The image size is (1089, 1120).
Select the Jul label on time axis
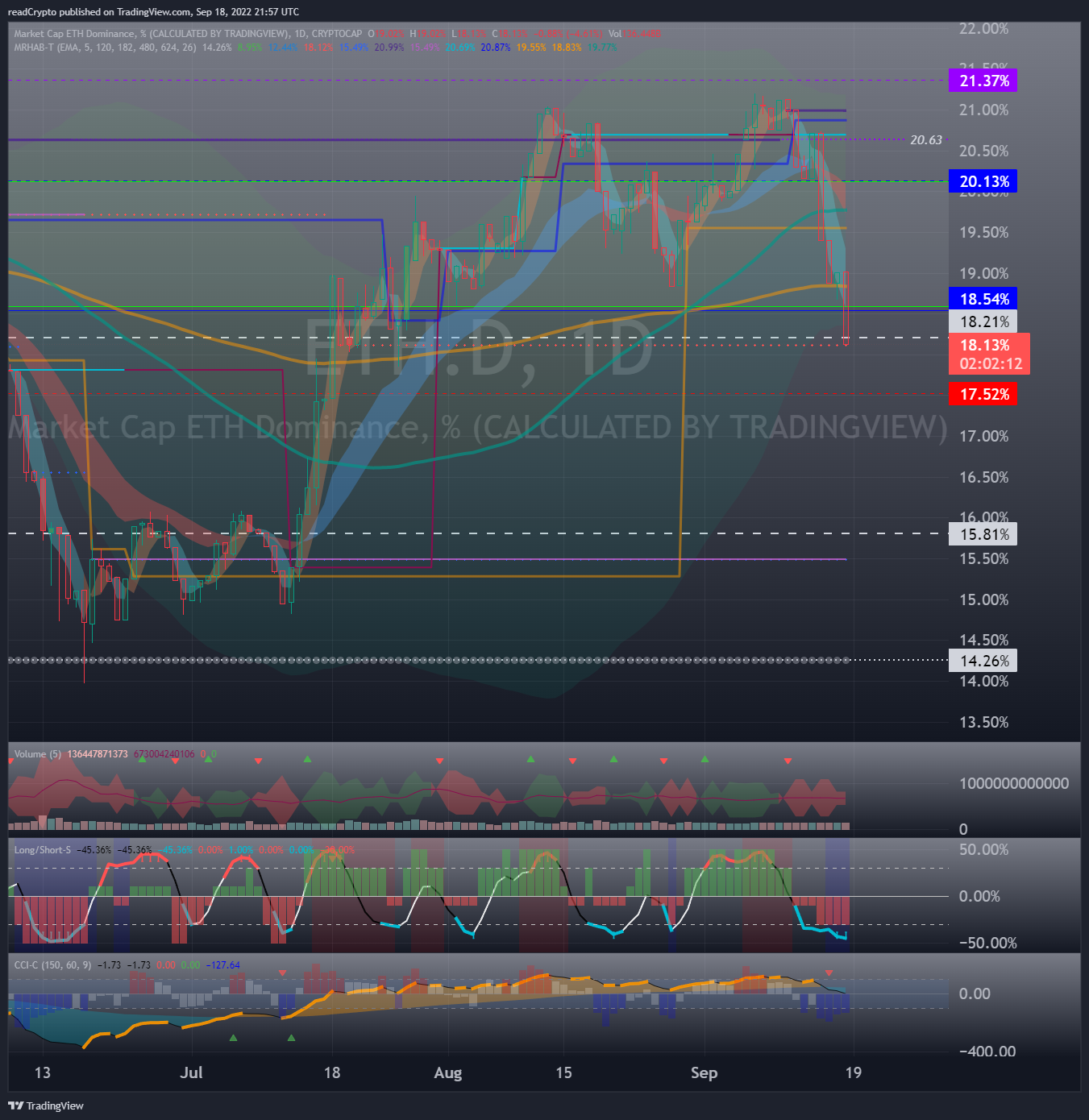tap(191, 1072)
